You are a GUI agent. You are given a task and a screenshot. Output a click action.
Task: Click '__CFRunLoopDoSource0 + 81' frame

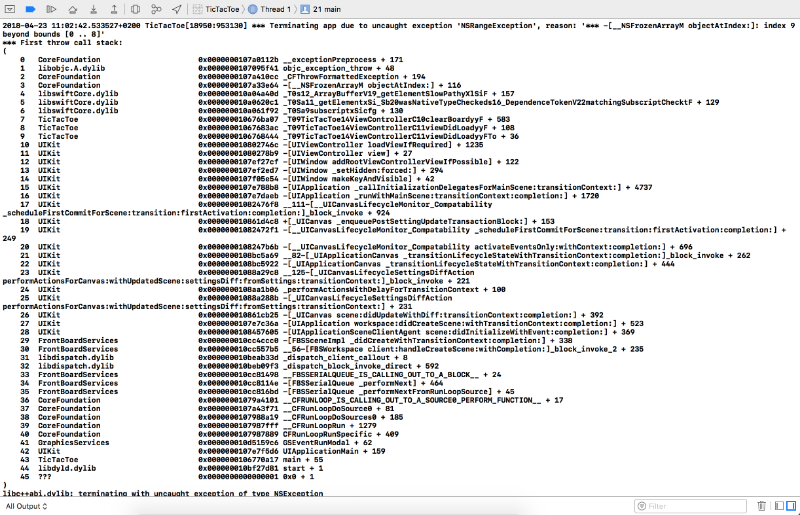(338, 409)
